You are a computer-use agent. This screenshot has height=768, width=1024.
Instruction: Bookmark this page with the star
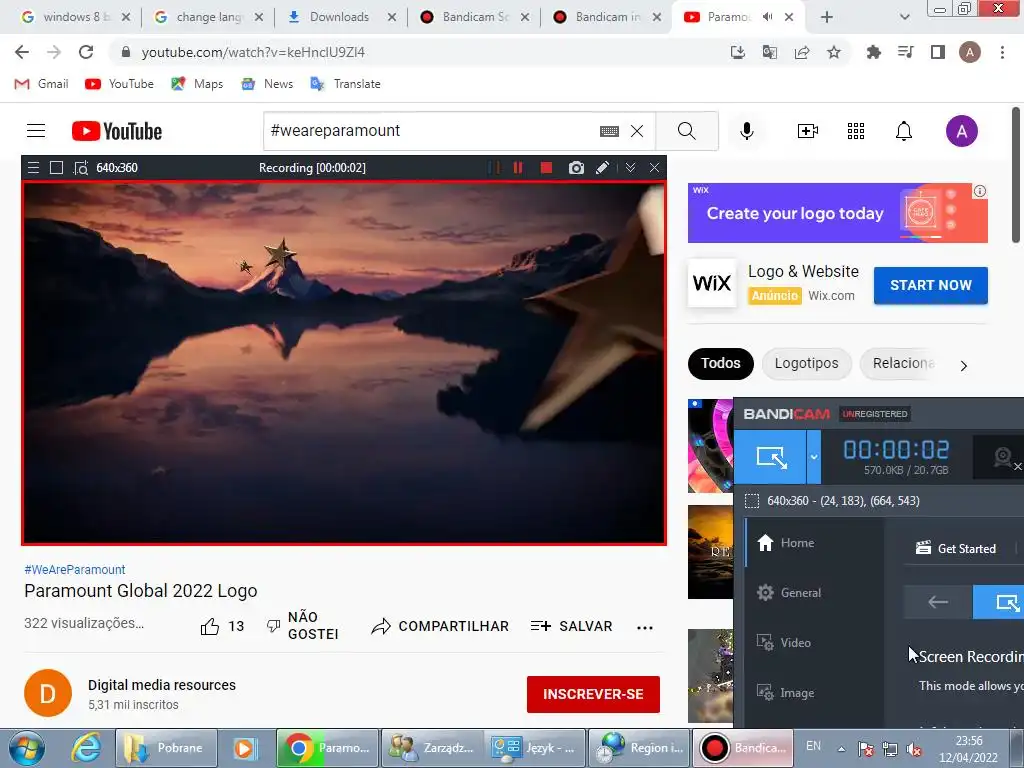pos(833,52)
